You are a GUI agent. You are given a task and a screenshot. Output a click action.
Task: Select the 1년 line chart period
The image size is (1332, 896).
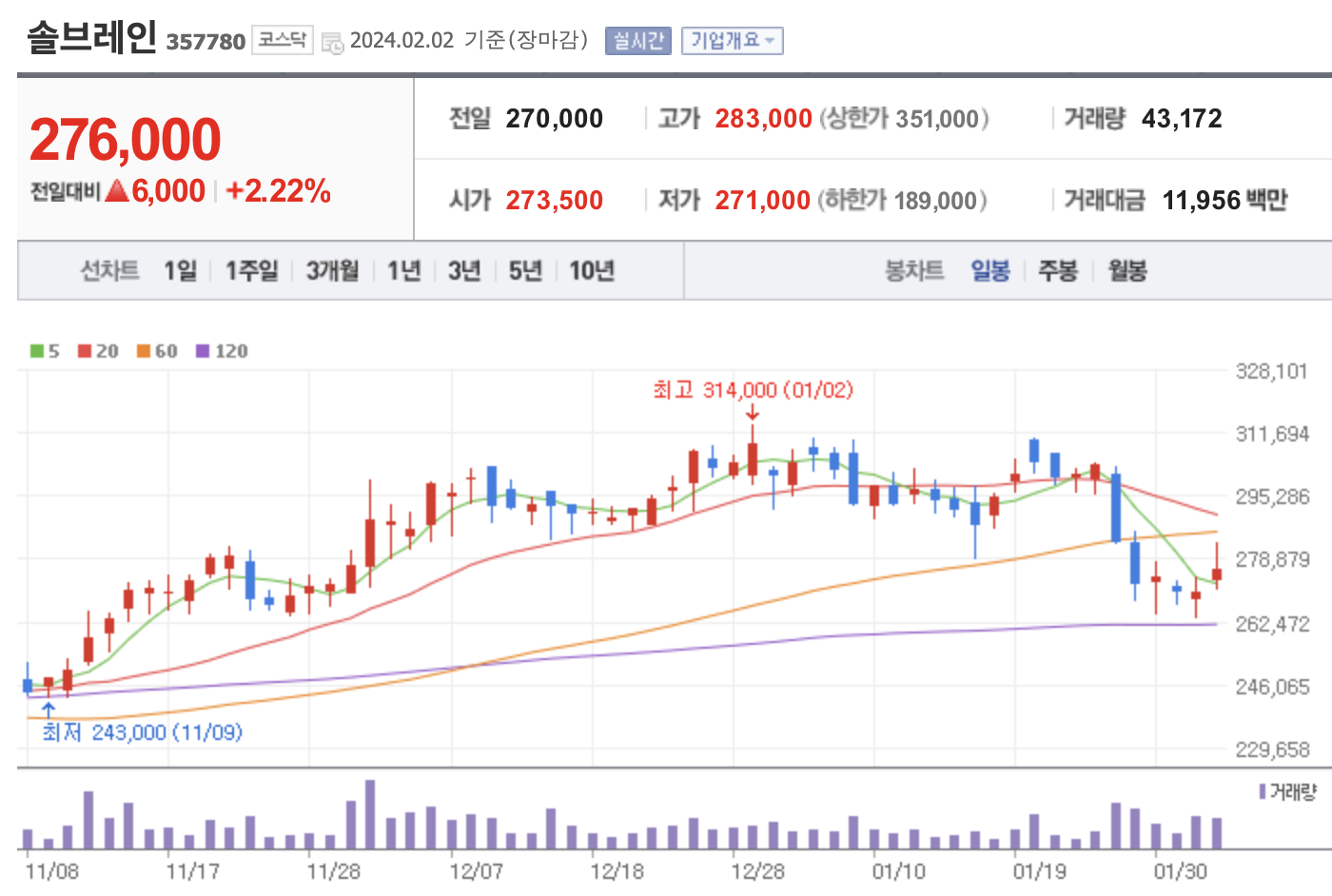(403, 271)
